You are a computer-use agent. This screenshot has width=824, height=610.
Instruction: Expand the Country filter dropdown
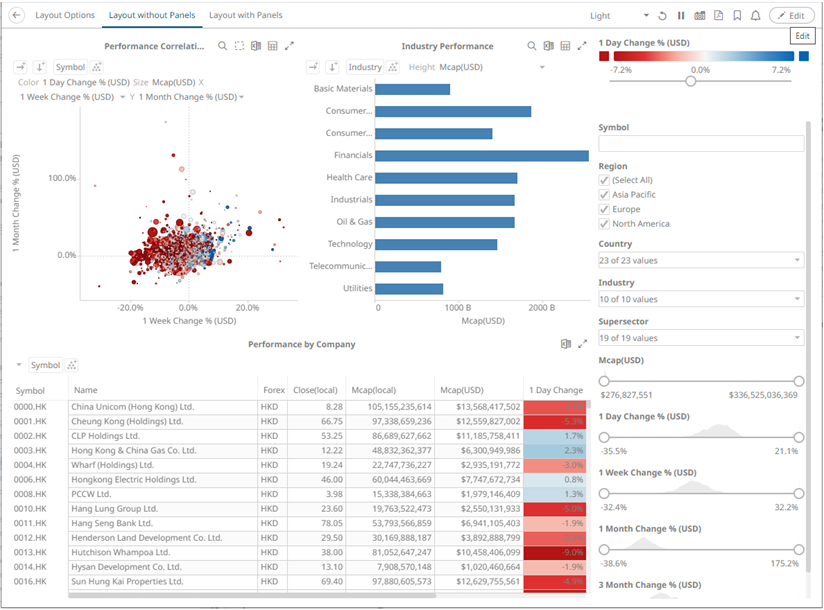tap(700, 260)
